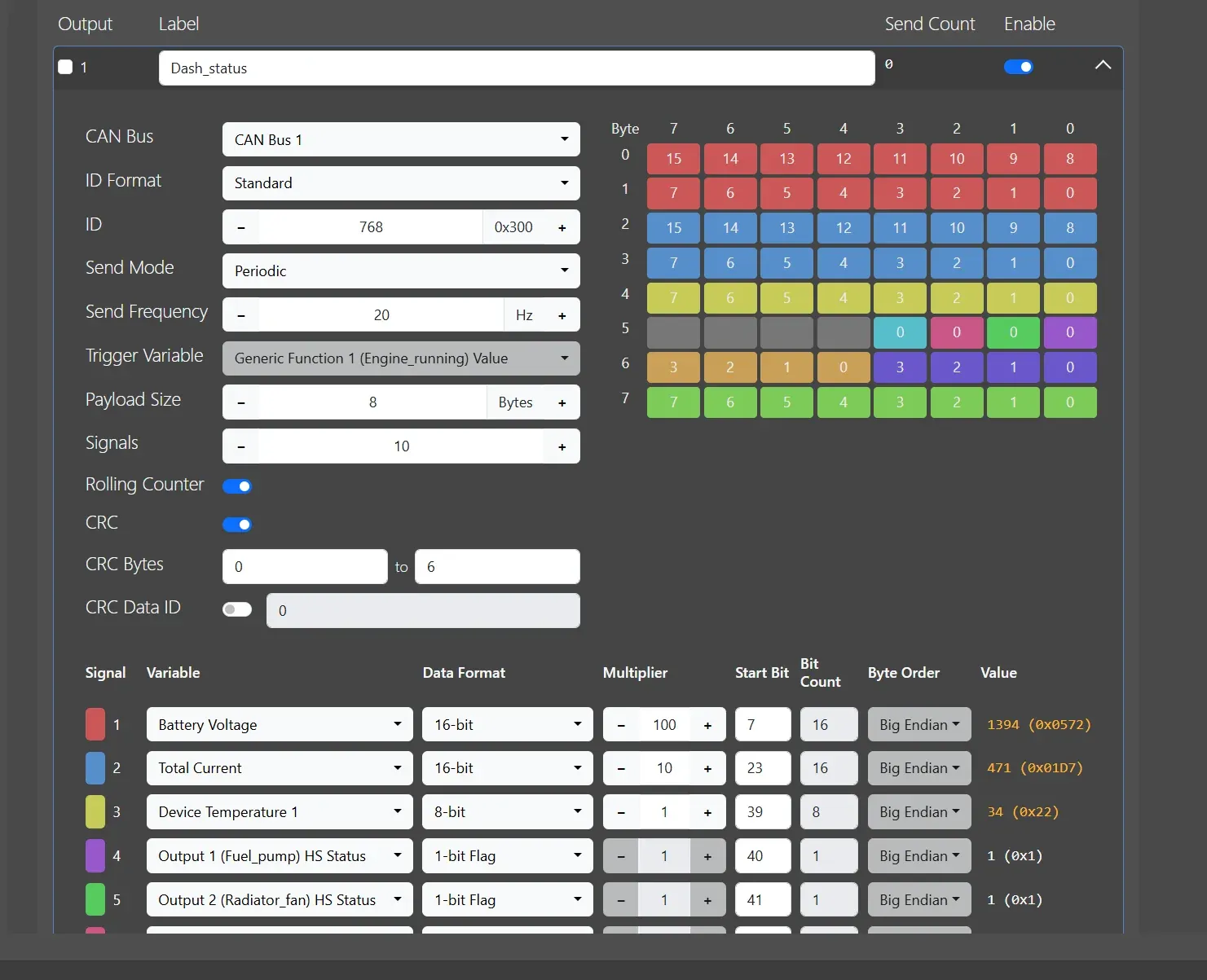
Task: Increase the ID value
Action: (562, 227)
